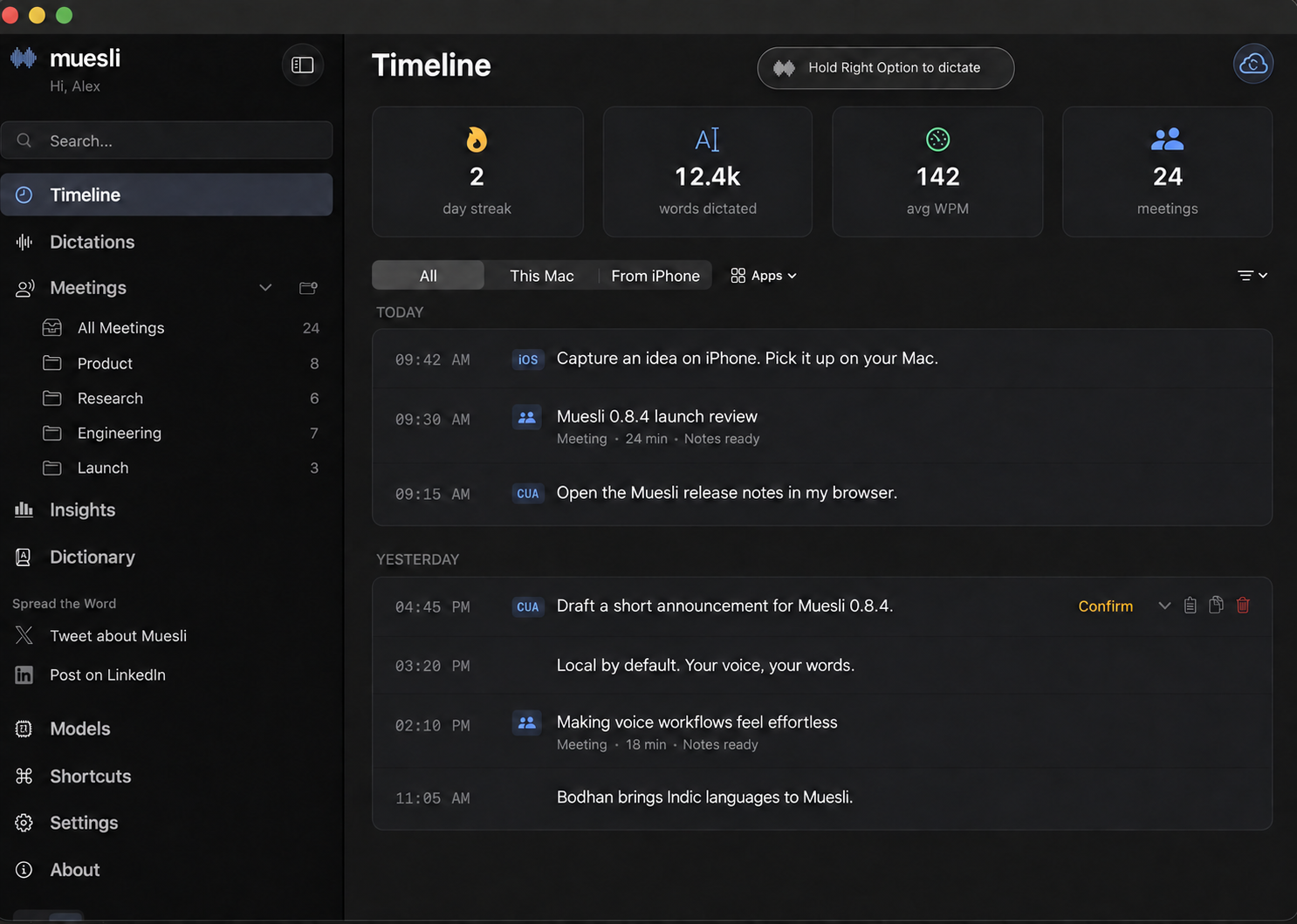Image resolution: width=1297 pixels, height=924 pixels.
Task: Expand the Draft announcement entry chevron
Action: pos(1164,606)
